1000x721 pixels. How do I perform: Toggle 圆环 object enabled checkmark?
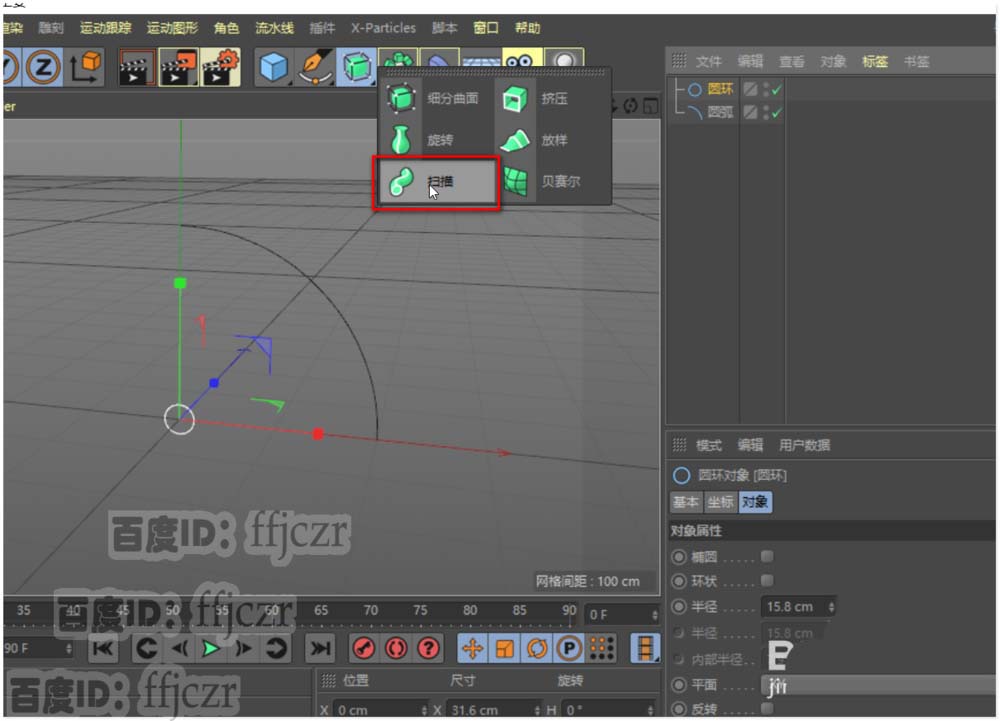coord(776,90)
